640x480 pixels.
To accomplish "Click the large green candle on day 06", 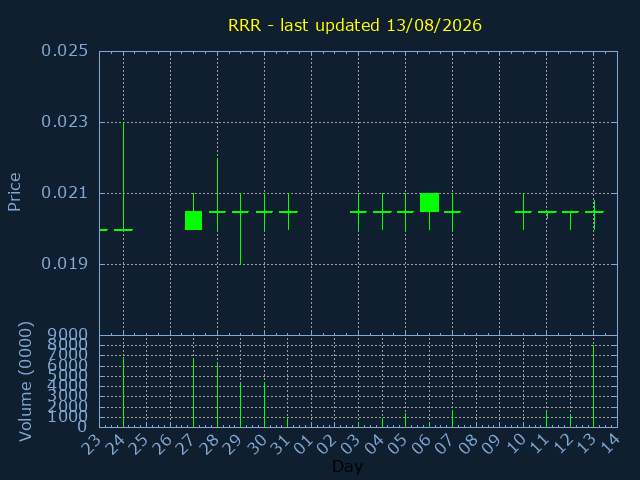I will pos(429,202).
